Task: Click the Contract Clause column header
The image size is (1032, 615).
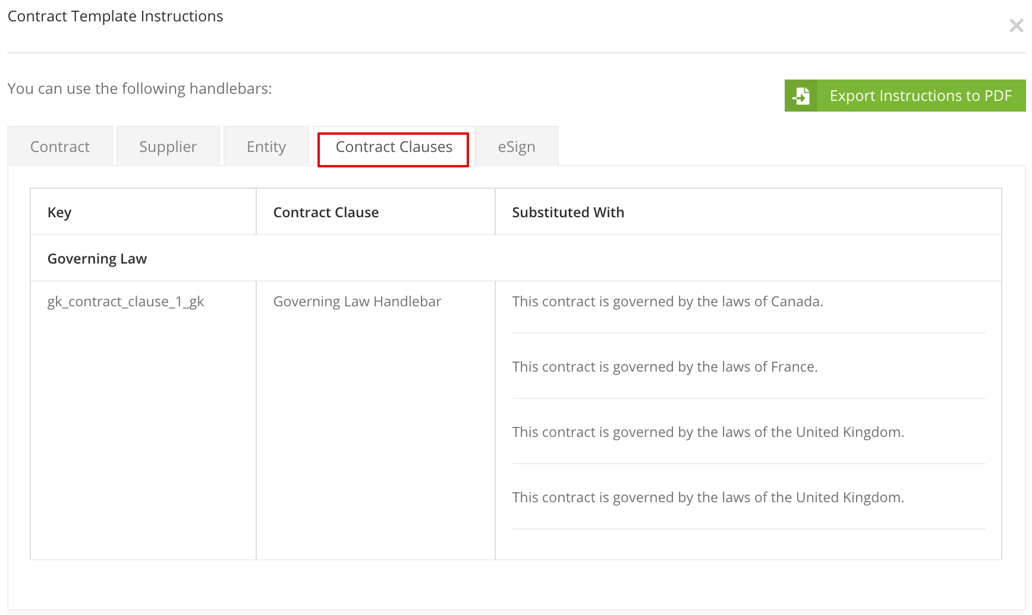Action: 326,212
